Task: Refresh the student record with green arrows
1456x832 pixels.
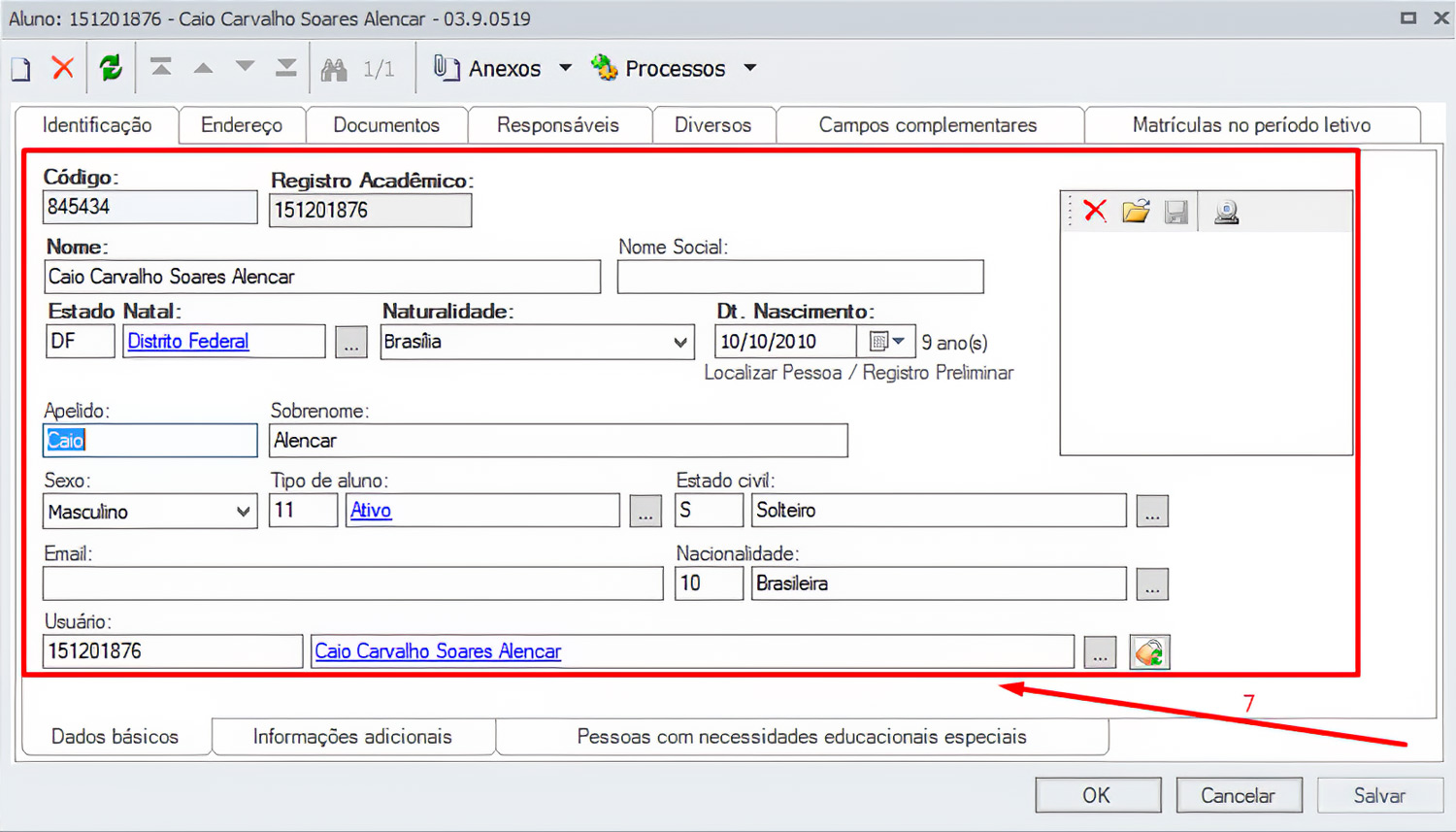Action: click(111, 68)
